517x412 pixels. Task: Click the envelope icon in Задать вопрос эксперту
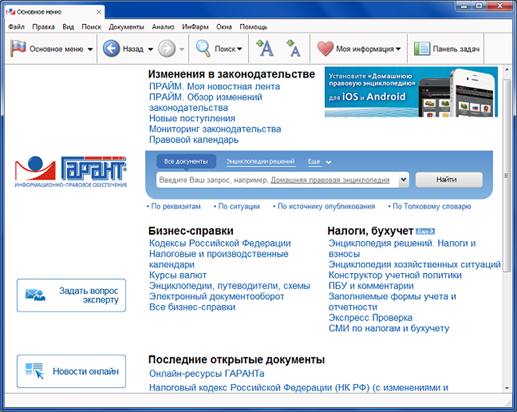pyautogui.click(x=35, y=295)
